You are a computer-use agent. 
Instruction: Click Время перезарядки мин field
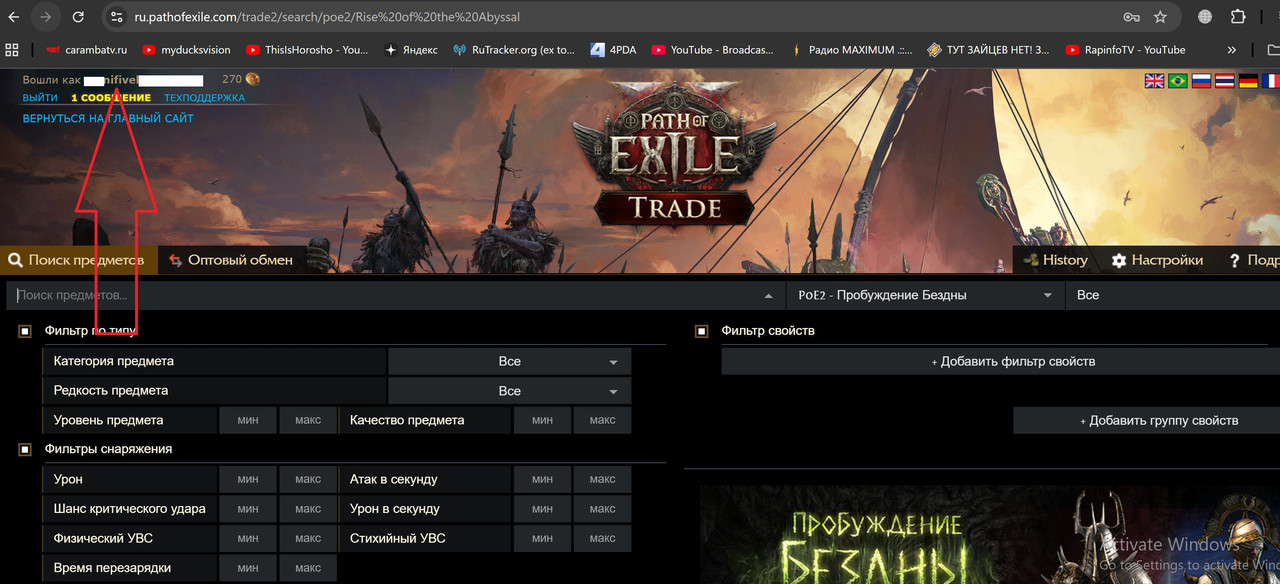tap(248, 568)
